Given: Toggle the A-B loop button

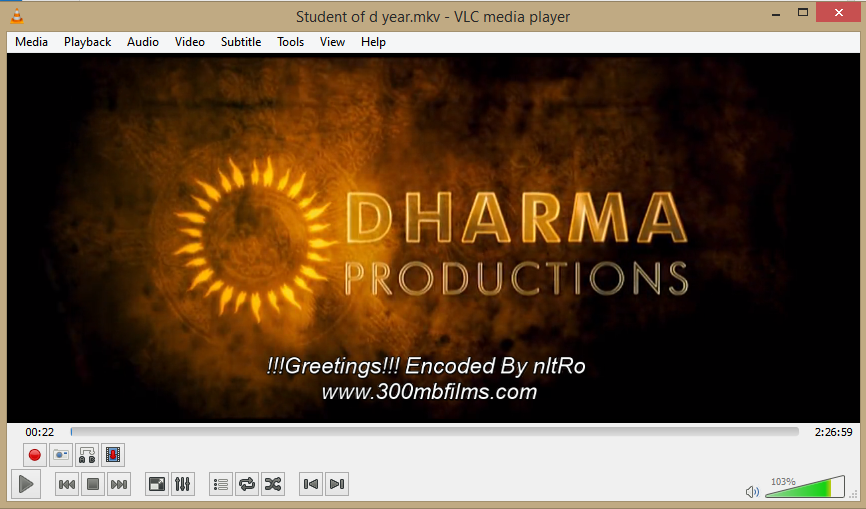Looking at the screenshot, I should pos(87,455).
